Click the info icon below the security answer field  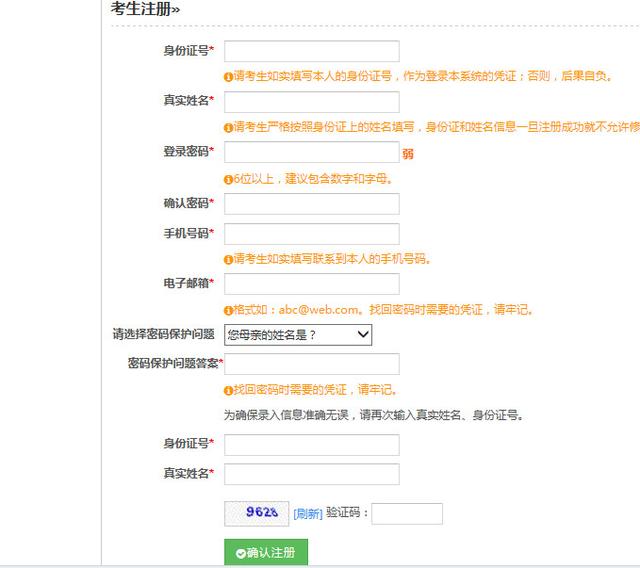(228, 390)
